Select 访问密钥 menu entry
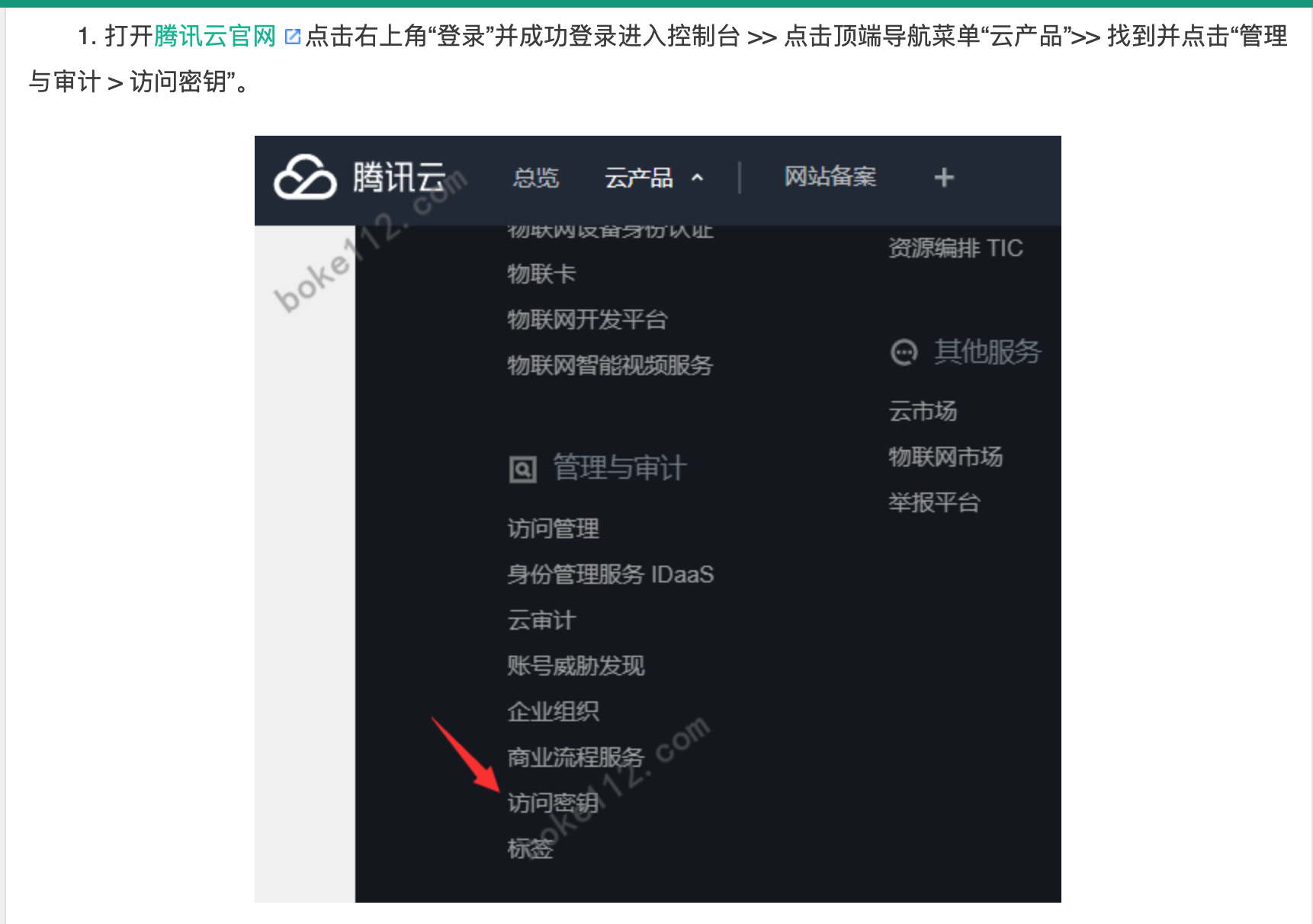 click(x=554, y=803)
